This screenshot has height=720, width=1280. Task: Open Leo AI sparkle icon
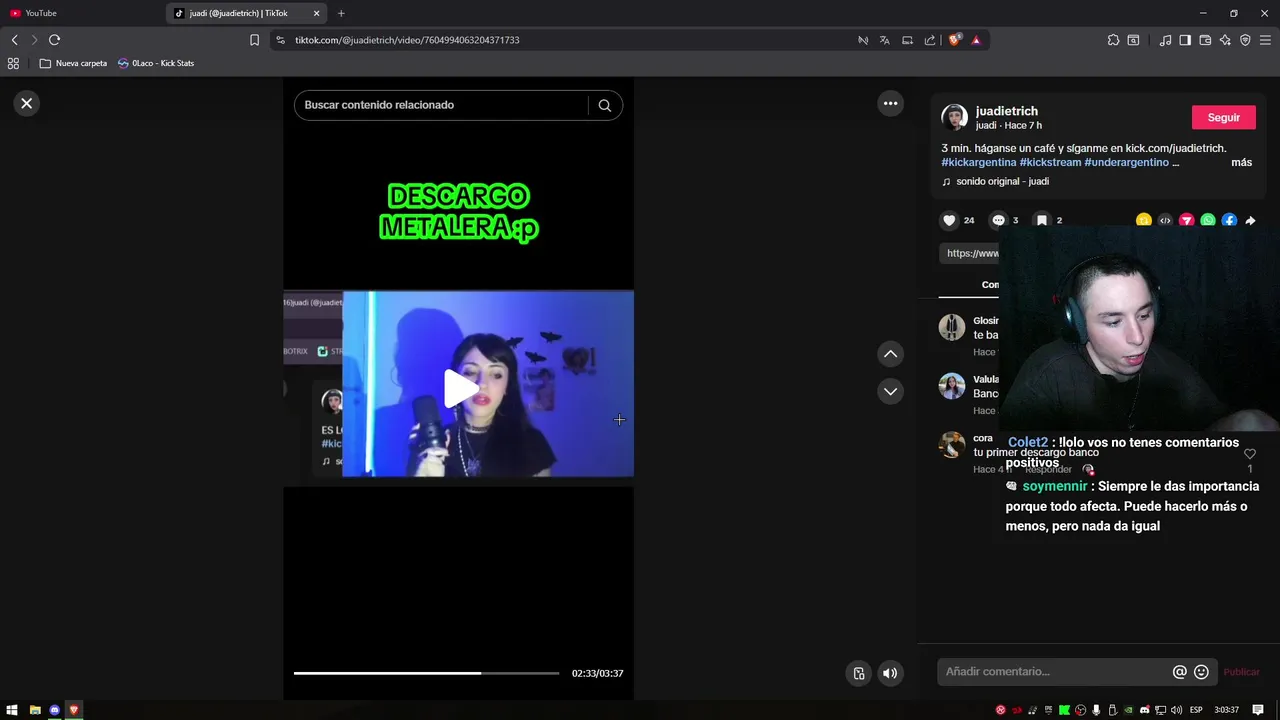1225,40
